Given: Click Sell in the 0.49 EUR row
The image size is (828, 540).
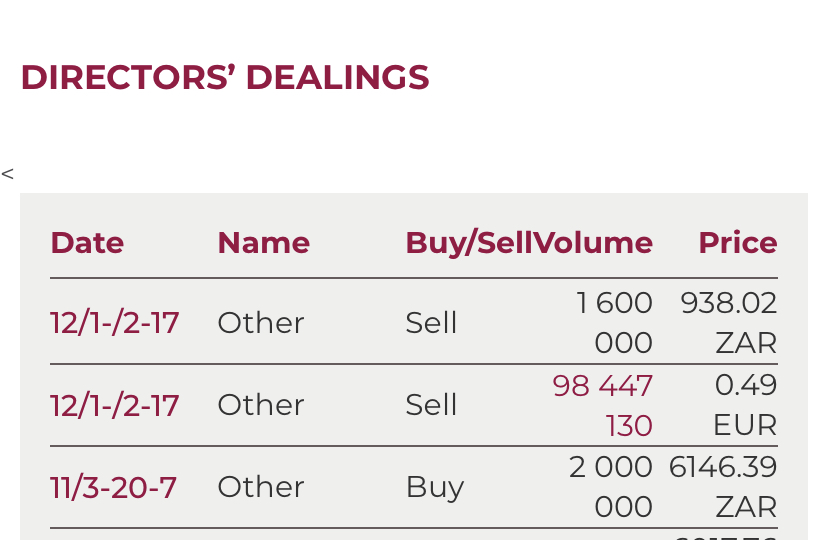Looking at the screenshot, I should tap(432, 405).
